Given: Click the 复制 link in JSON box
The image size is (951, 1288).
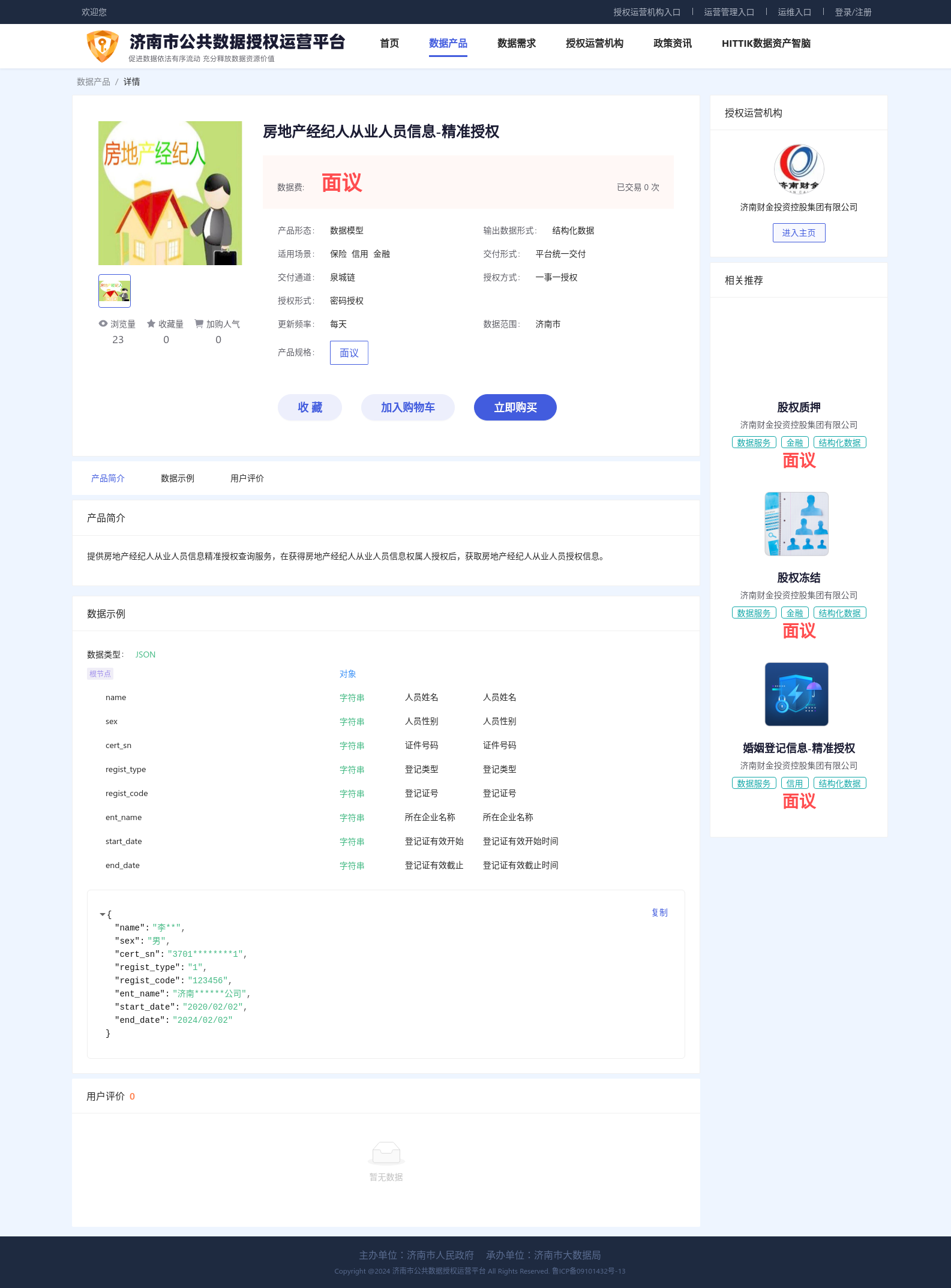Looking at the screenshot, I should (x=659, y=912).
